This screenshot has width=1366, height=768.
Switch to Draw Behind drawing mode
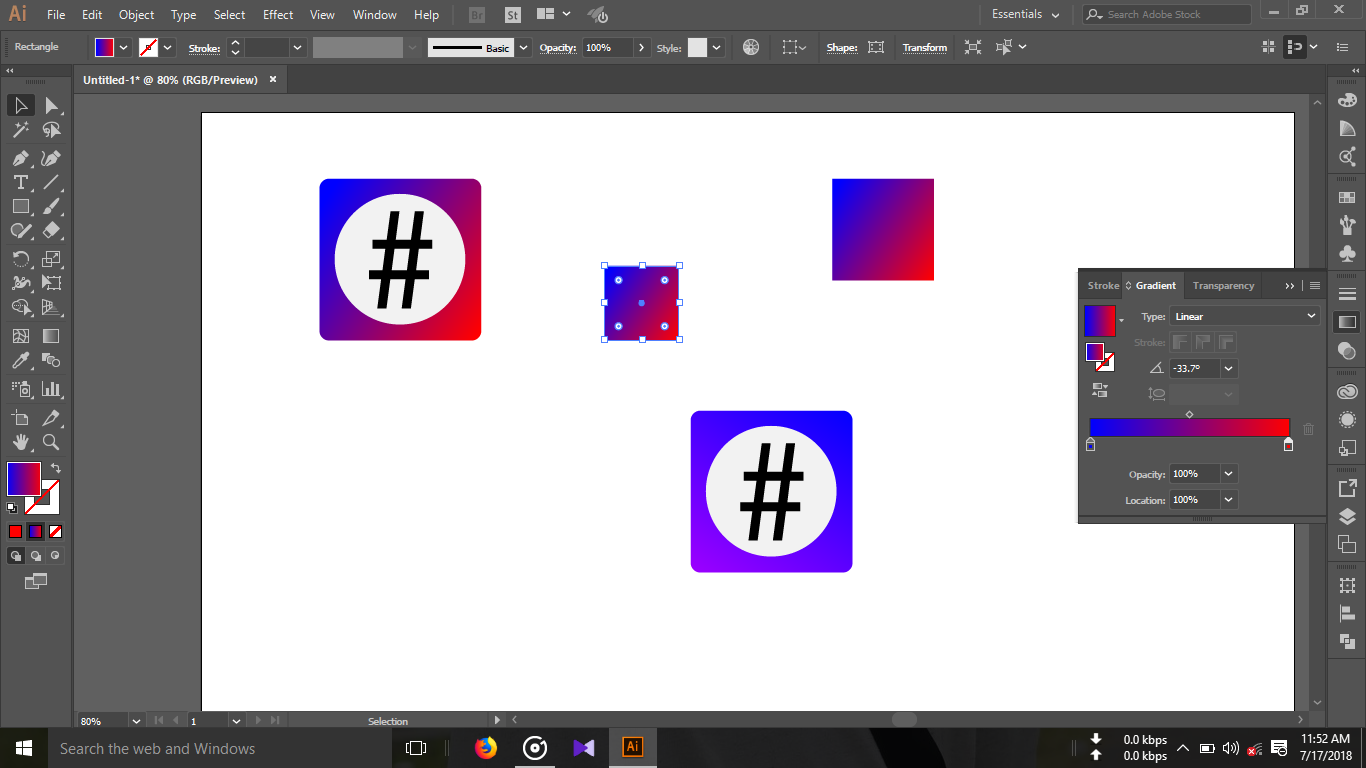(x=36, y=556)
